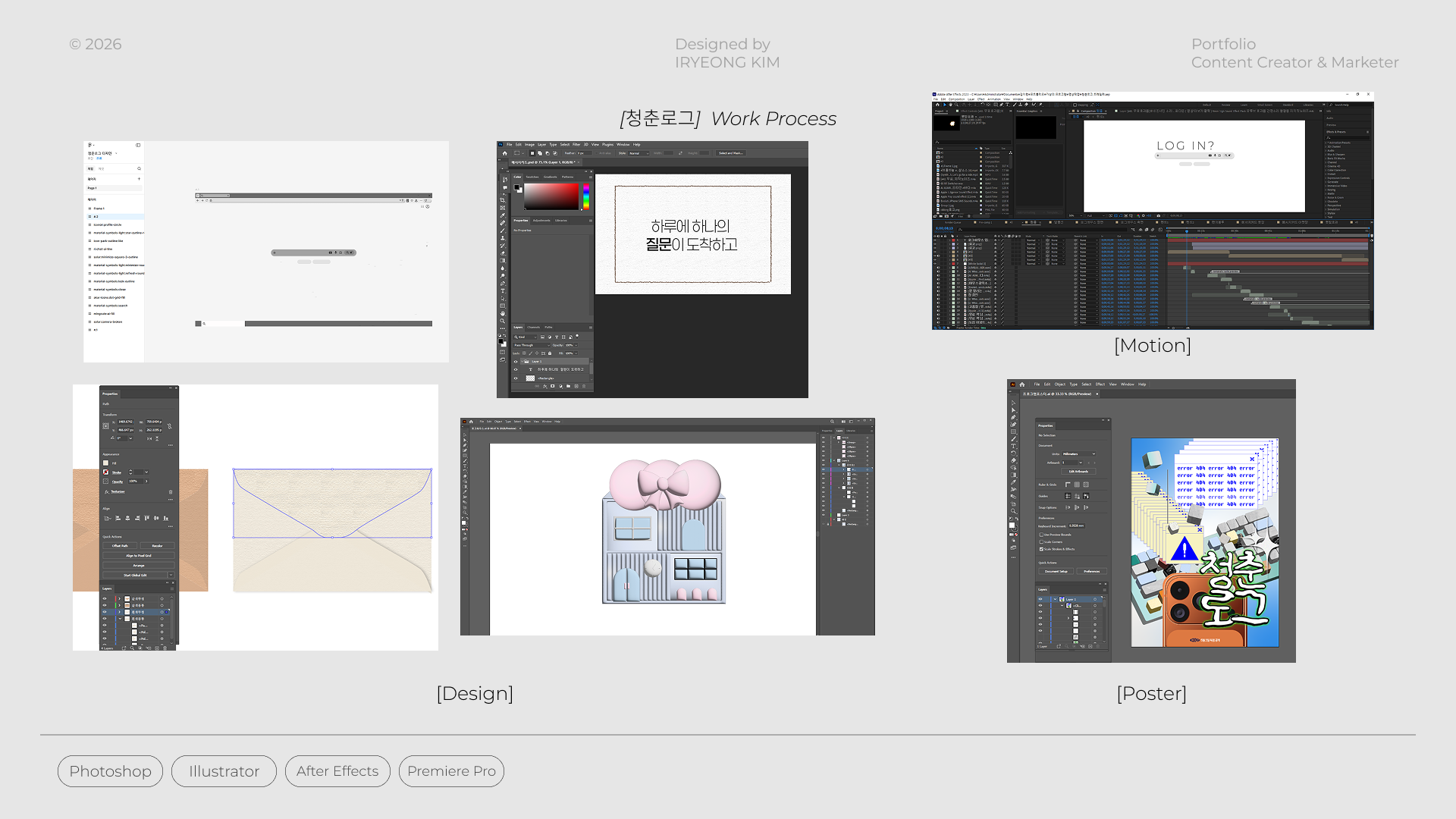
Task: Open the Filter menu in Photoshop
Action: tap(576, 144)
